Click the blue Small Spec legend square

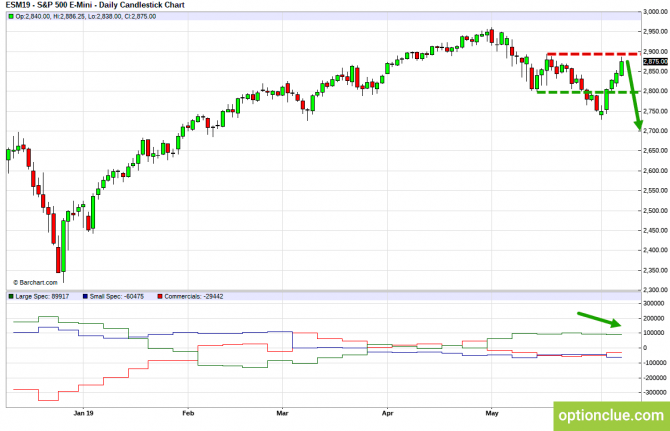click(85, 296)
